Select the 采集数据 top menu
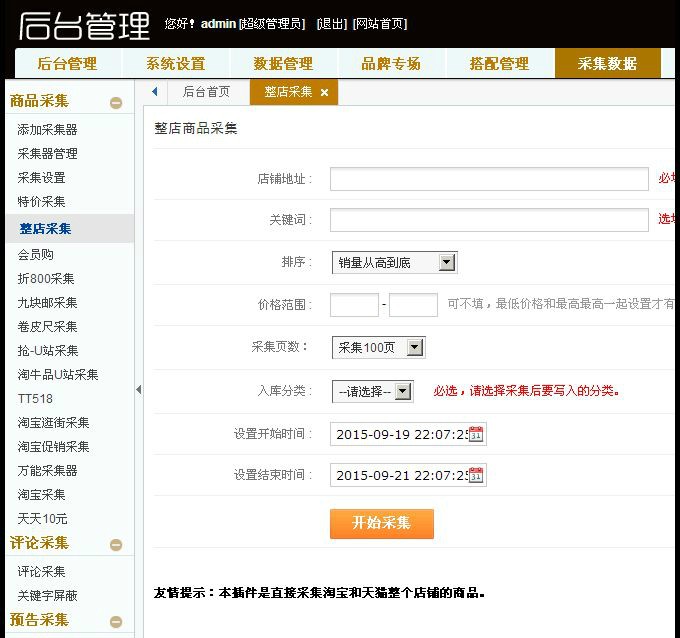The height and width of the screenshot is (638, 680). (608, 64)
